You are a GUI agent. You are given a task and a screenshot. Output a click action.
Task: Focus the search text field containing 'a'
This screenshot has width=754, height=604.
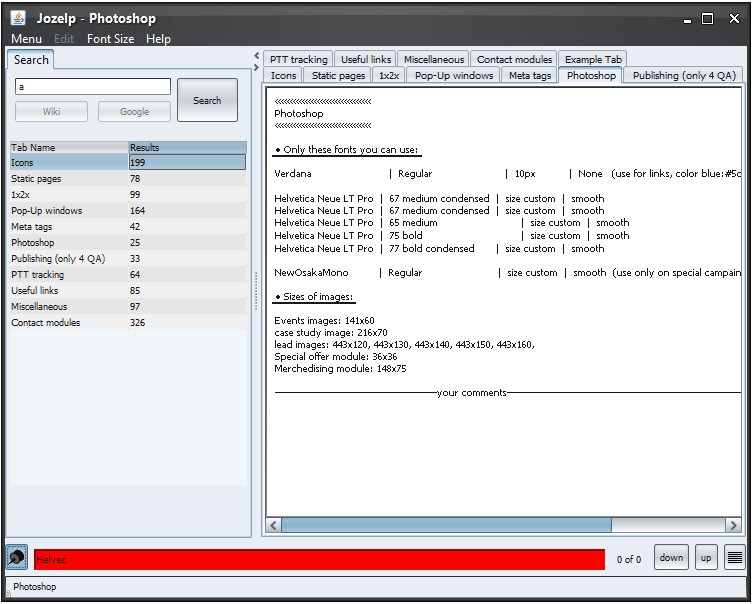pyautogui.click(x=93, y=87)
